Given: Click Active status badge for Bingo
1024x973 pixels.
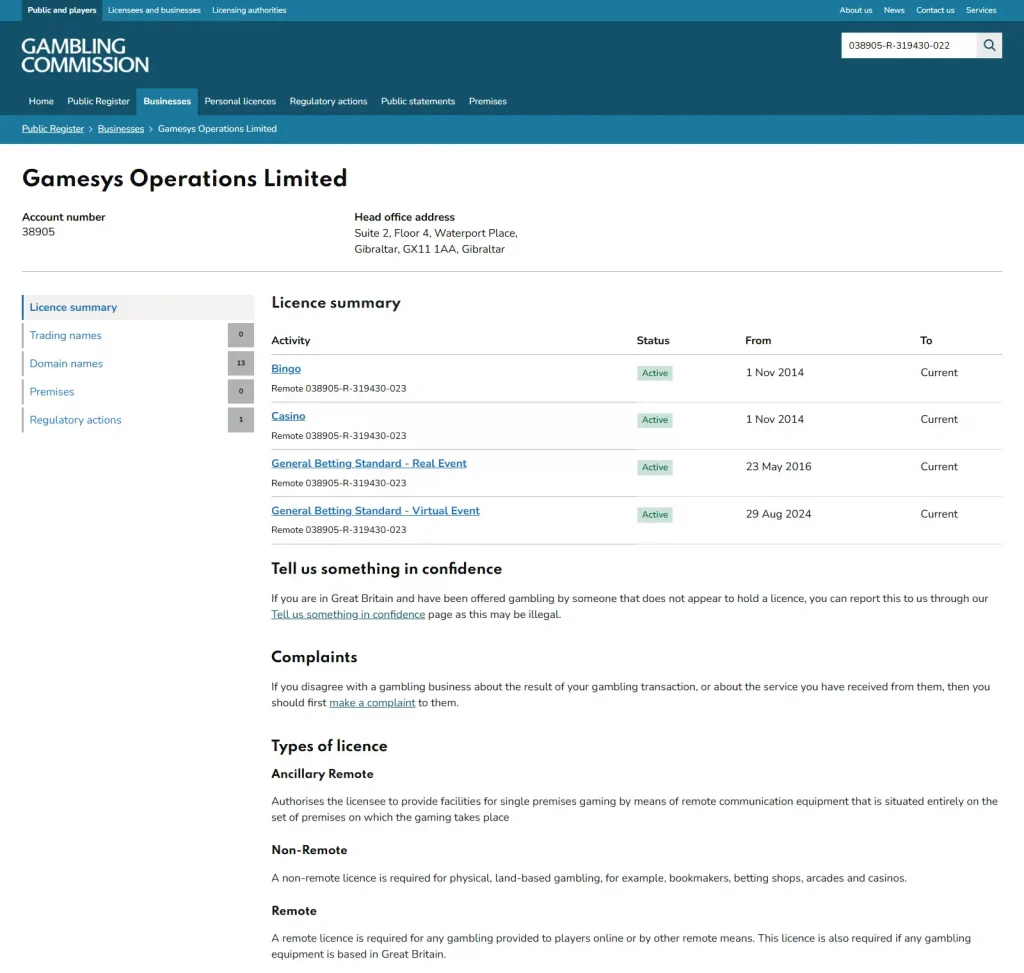Looking at the screenshot, I should 655,373.
